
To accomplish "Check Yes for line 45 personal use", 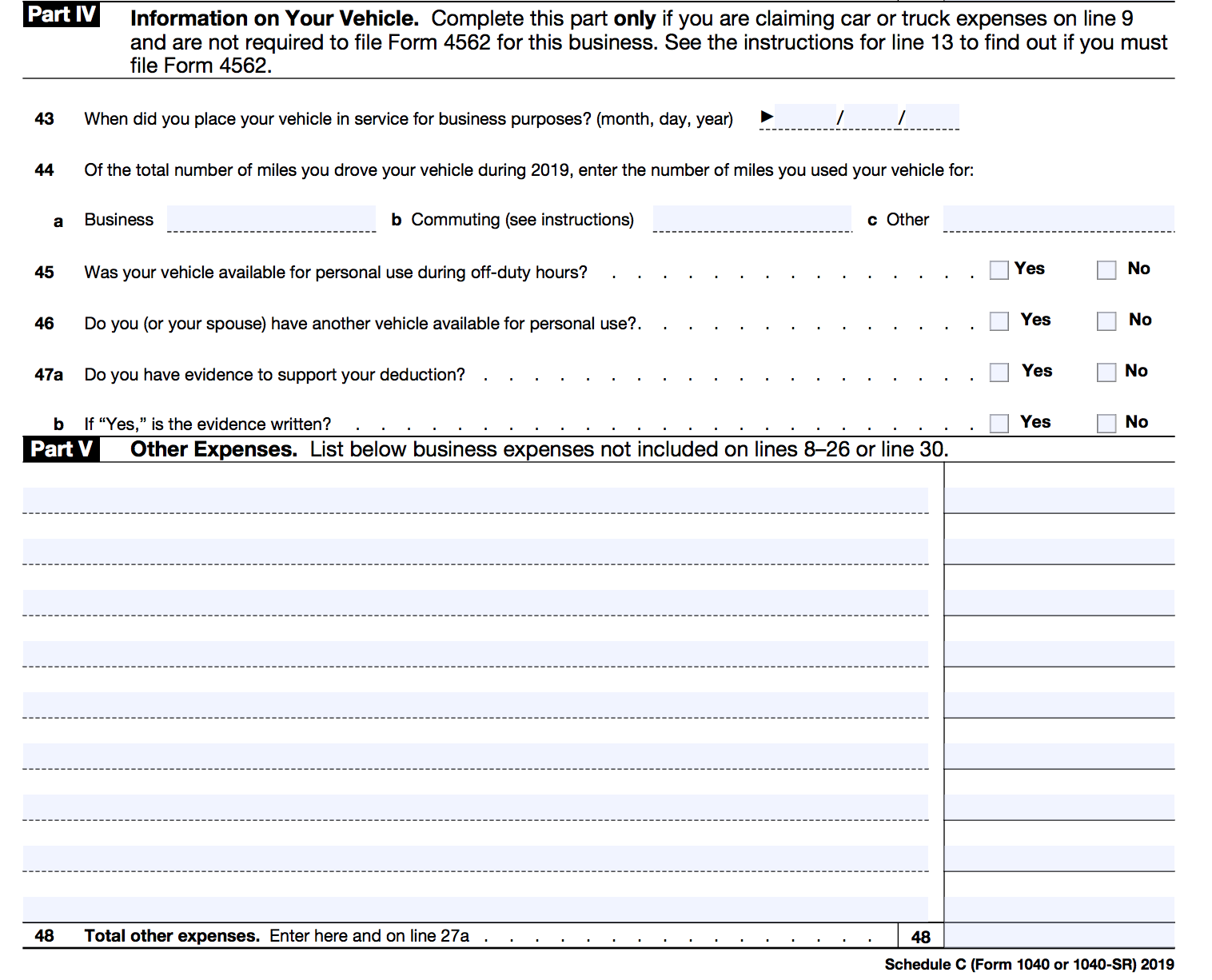I will (999, 270).
